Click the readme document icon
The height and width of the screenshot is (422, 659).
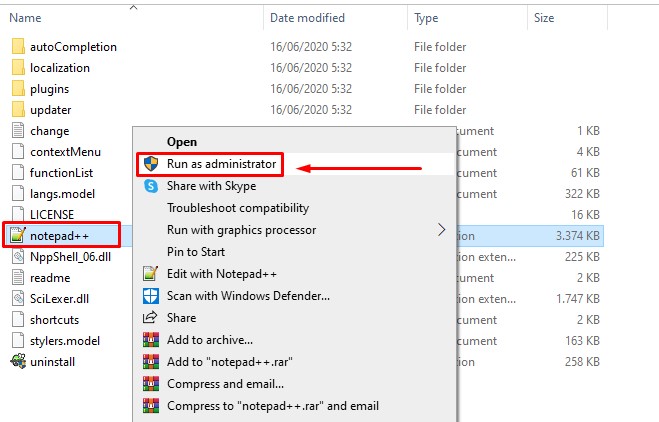pyautogui.click(x=18, y=277)
